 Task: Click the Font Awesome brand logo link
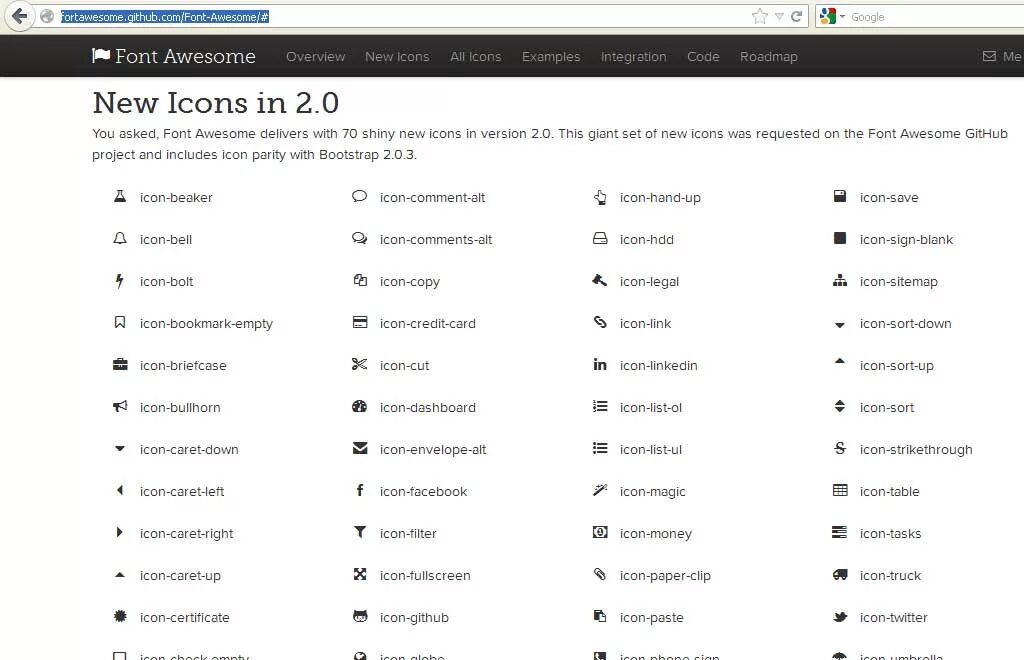tap(174, 56)
